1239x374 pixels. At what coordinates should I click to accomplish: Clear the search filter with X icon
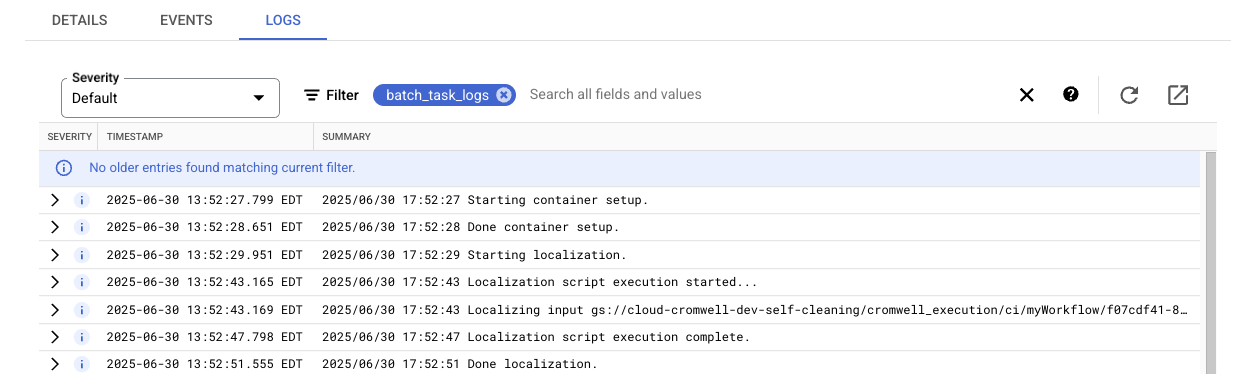(x=1026, y=95)
